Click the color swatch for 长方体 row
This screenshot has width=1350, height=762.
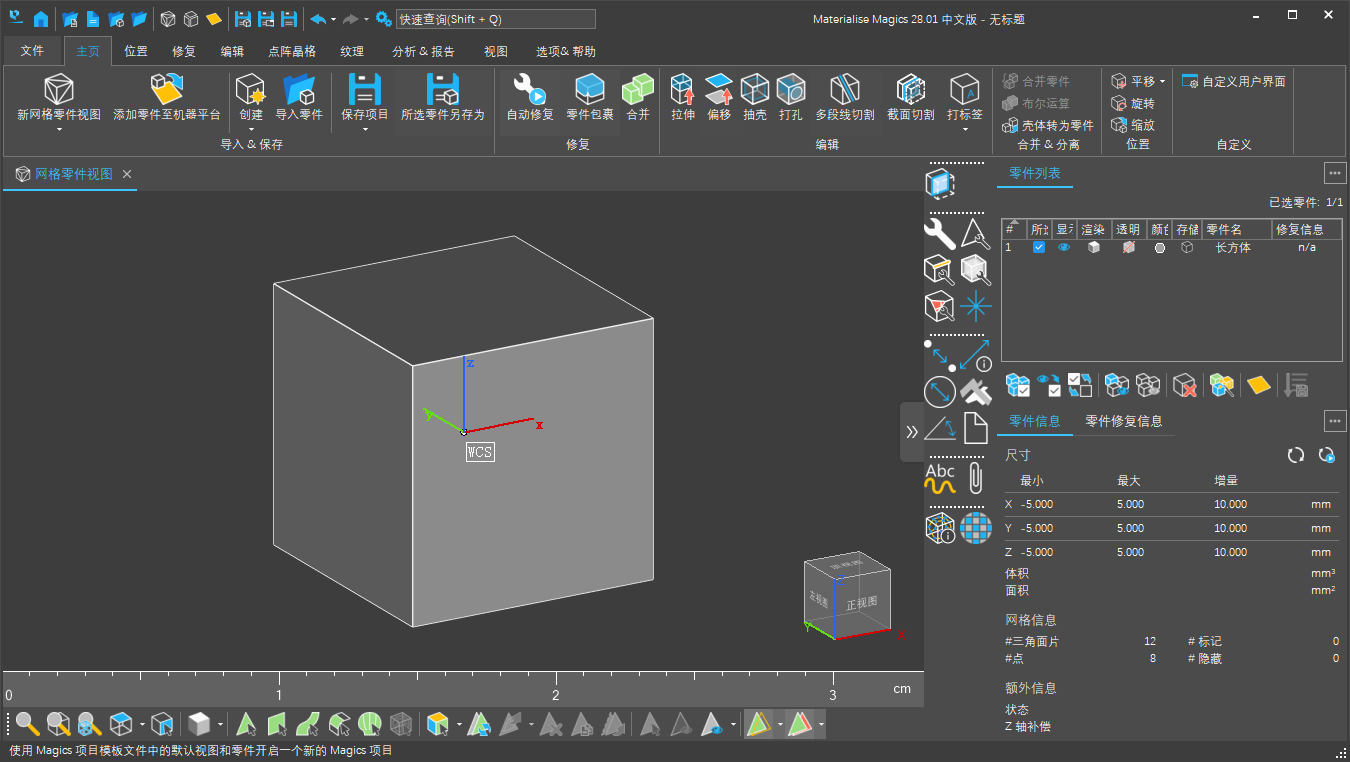1160,247
